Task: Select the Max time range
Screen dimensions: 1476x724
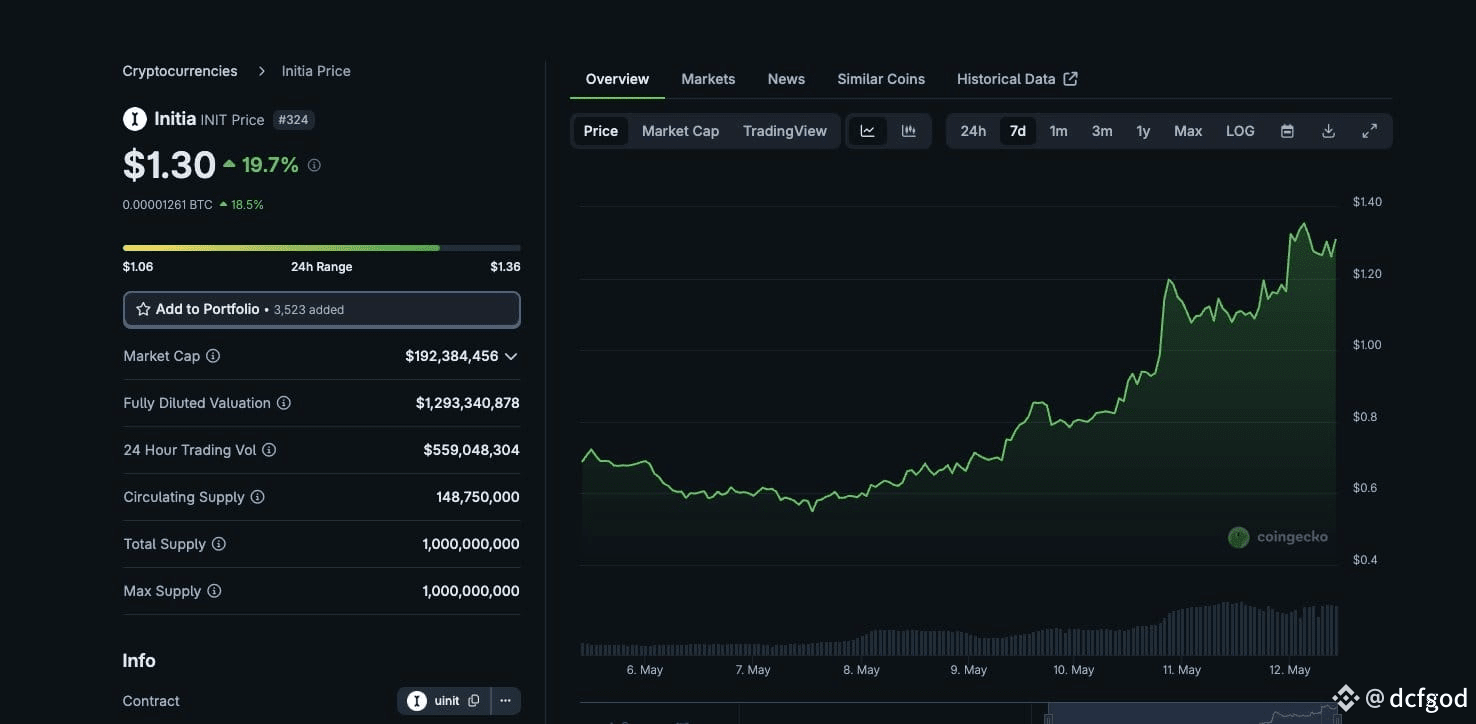Action: click(x=1188, y=131)
